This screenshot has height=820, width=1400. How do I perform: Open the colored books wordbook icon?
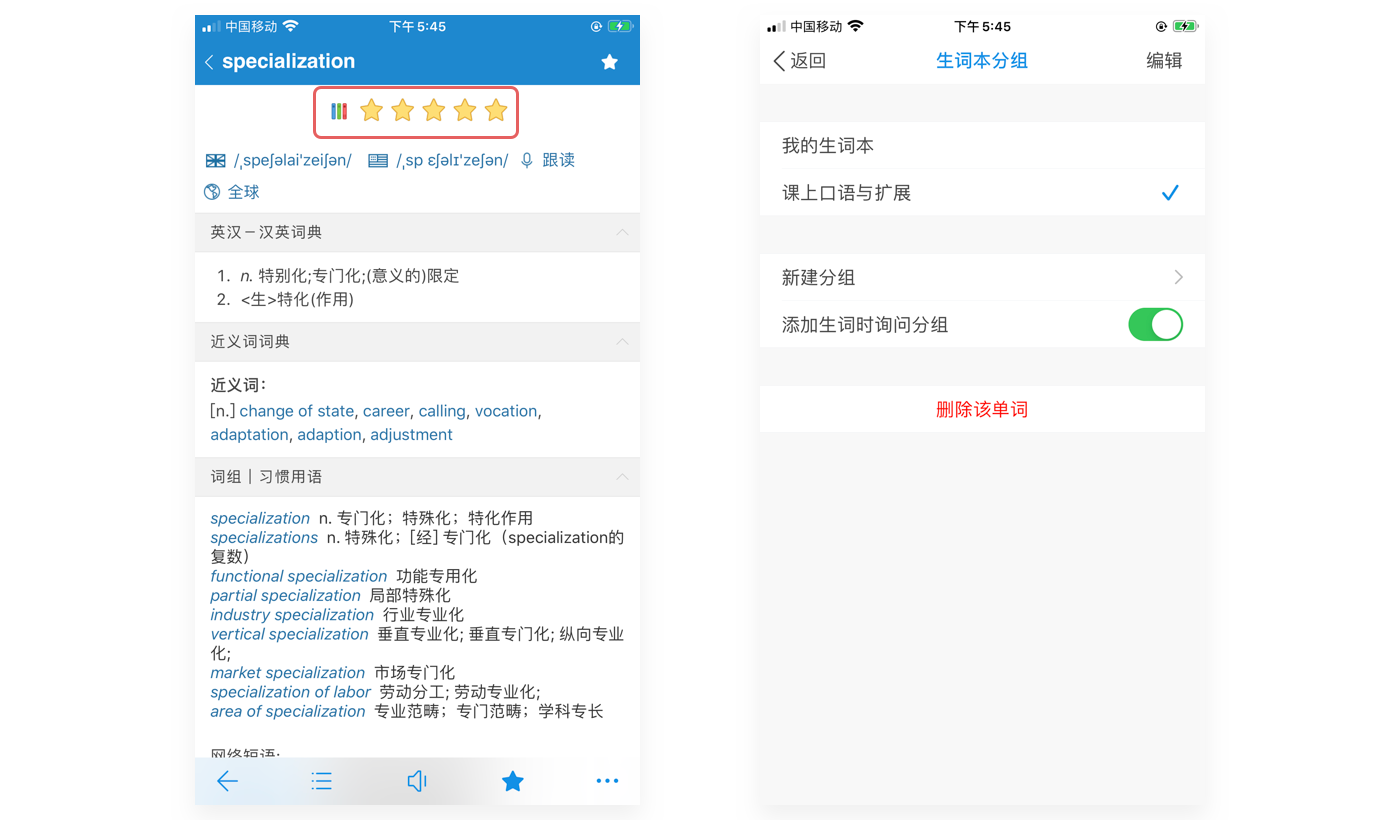pyautogui.click(x=339, y=111)
